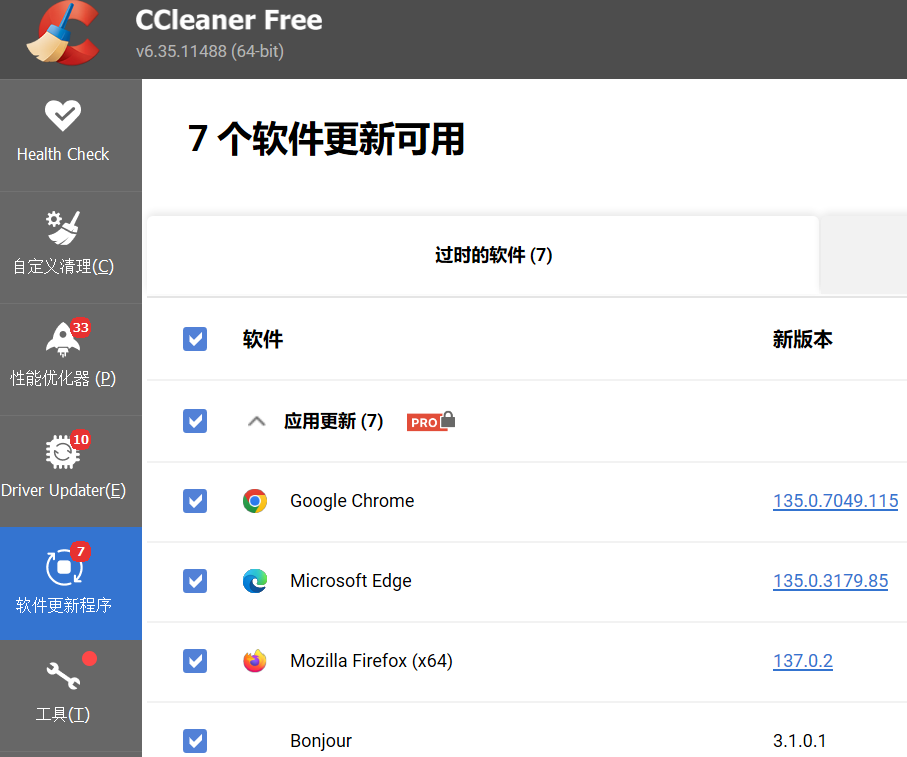The height and width of the screenshot is (757, 907).
Task: Open the second tab beside 过时的软件
Action: click(x=864, y=255)
